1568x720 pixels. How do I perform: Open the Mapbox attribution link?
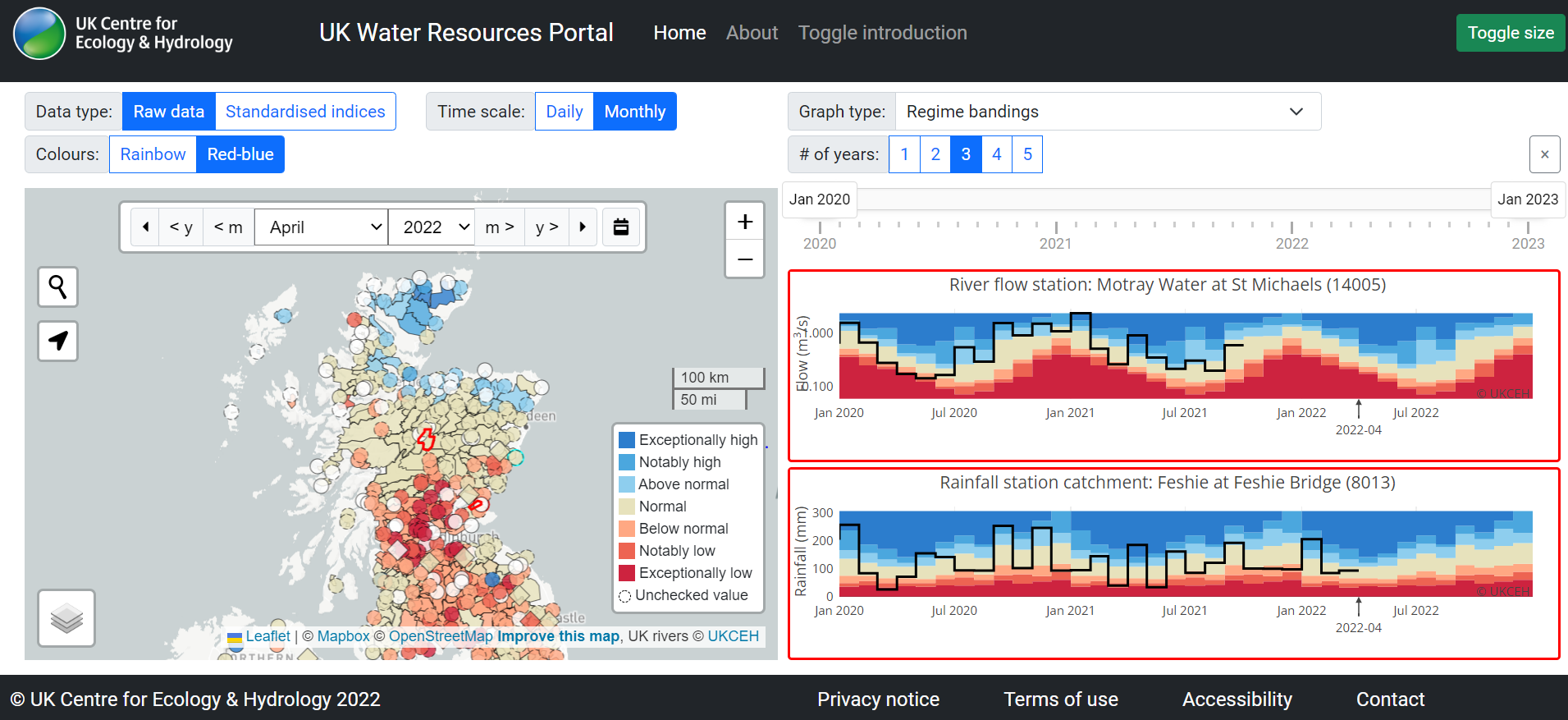[x=343, y=636]
